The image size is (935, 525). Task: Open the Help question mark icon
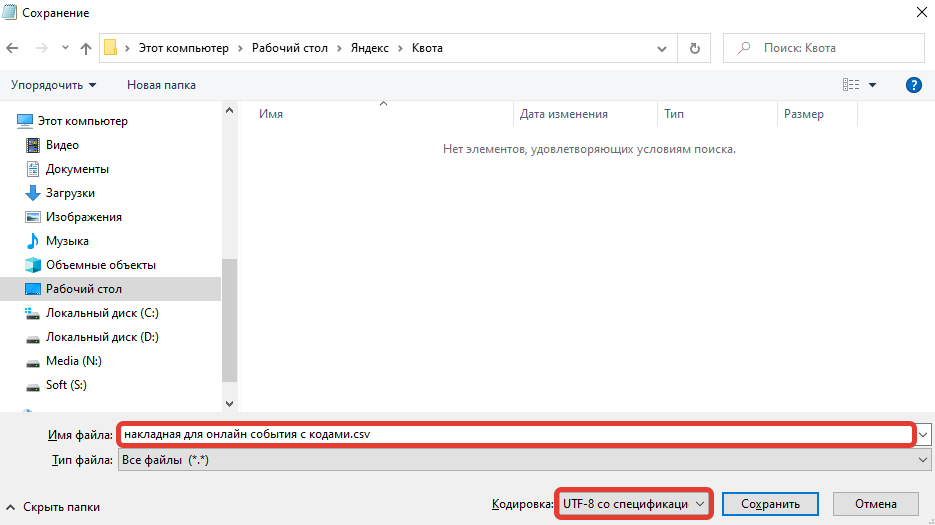coord(912,85)
